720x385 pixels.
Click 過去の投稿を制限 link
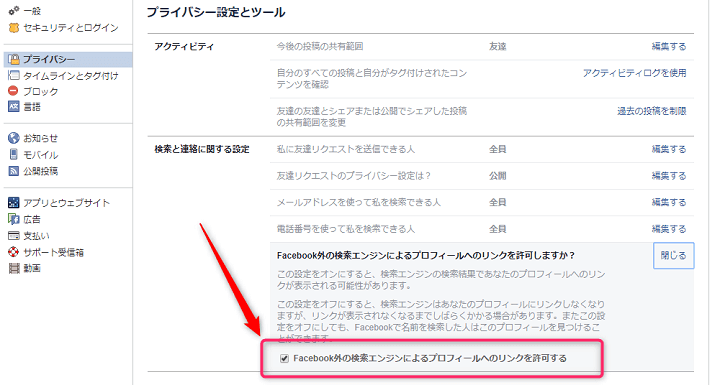tap(652, 111)
